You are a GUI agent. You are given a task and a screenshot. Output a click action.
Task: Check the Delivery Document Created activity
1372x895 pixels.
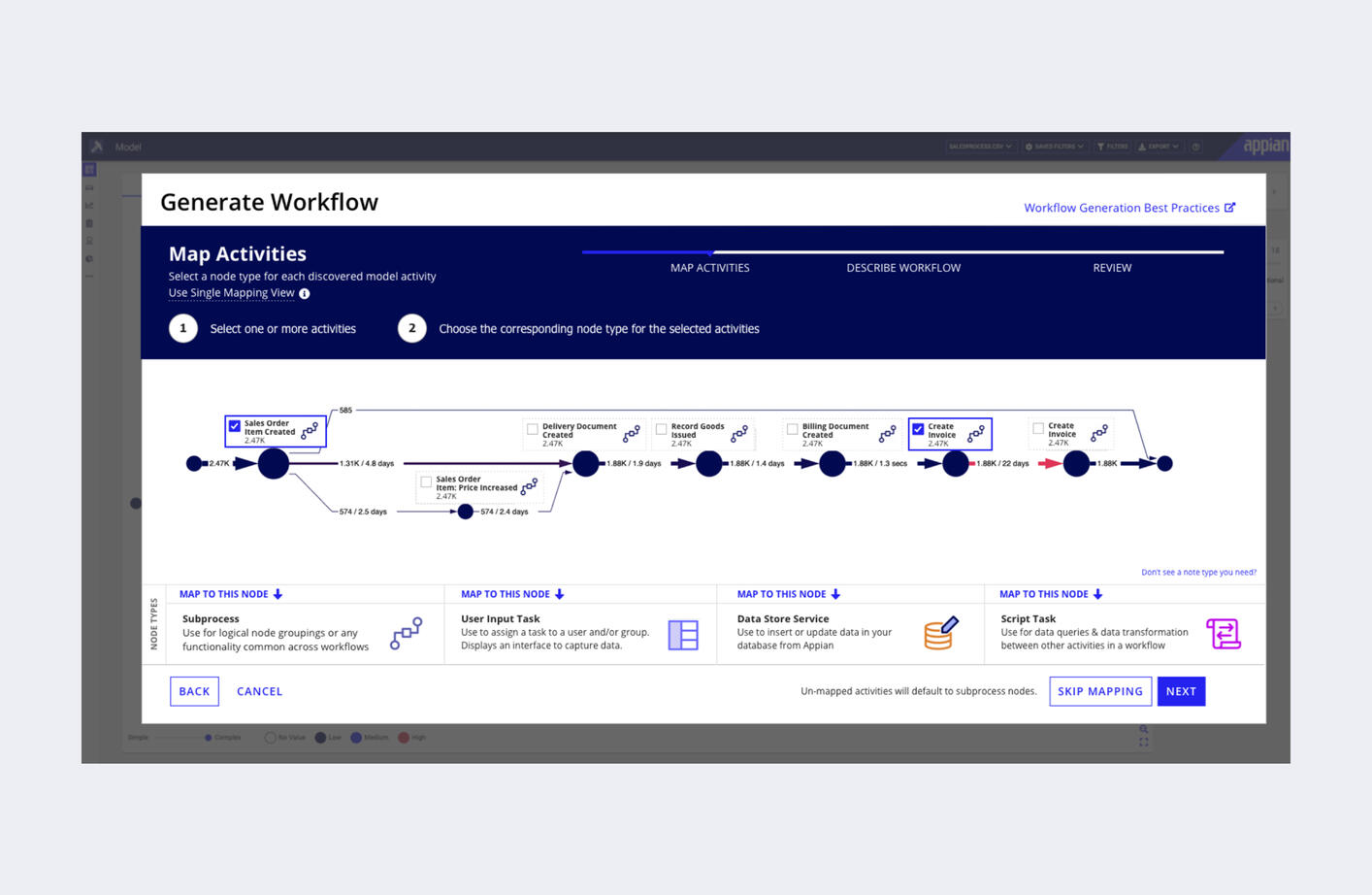click(x=532, y=430)
